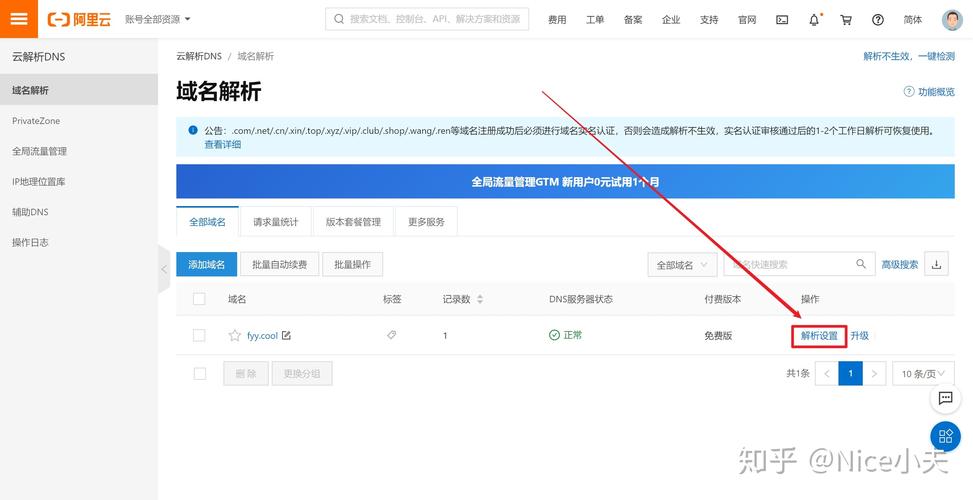Toggle the bottom bulk-select checkbox

200,373
